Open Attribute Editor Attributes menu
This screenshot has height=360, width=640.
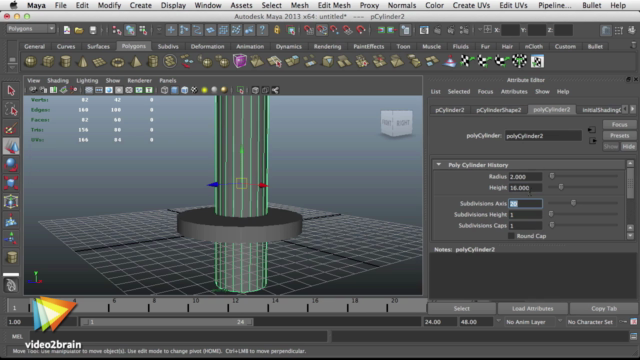click(x=514, y=91)
